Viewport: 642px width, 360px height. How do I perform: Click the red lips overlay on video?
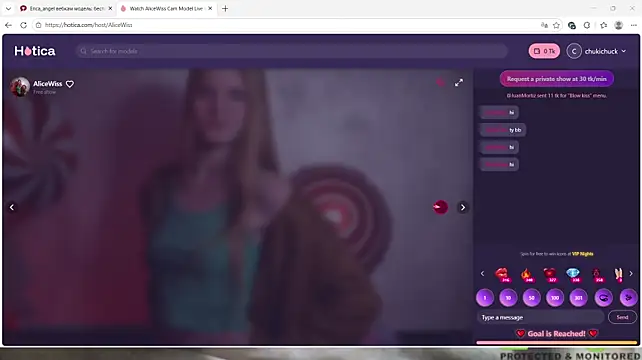coord(441,207)
